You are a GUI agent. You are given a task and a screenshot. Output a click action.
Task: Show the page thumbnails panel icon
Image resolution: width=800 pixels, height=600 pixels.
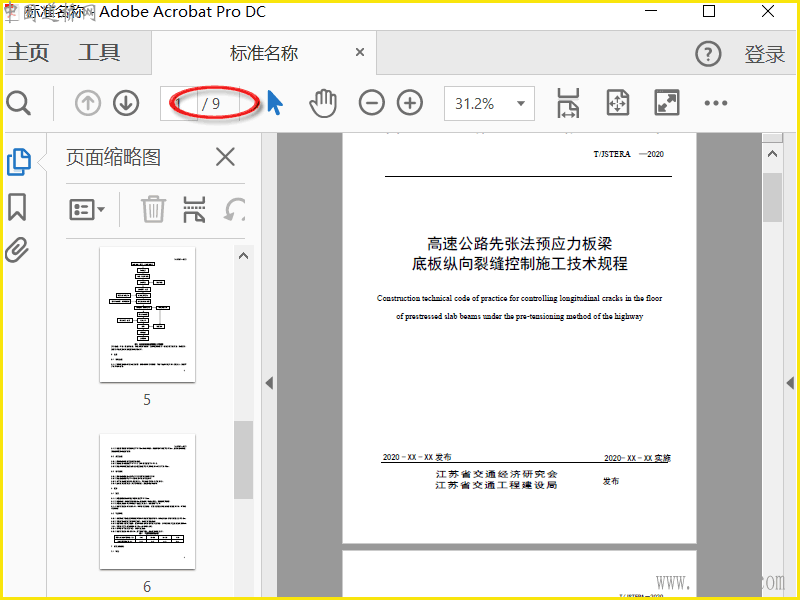[x=19, y=162]
